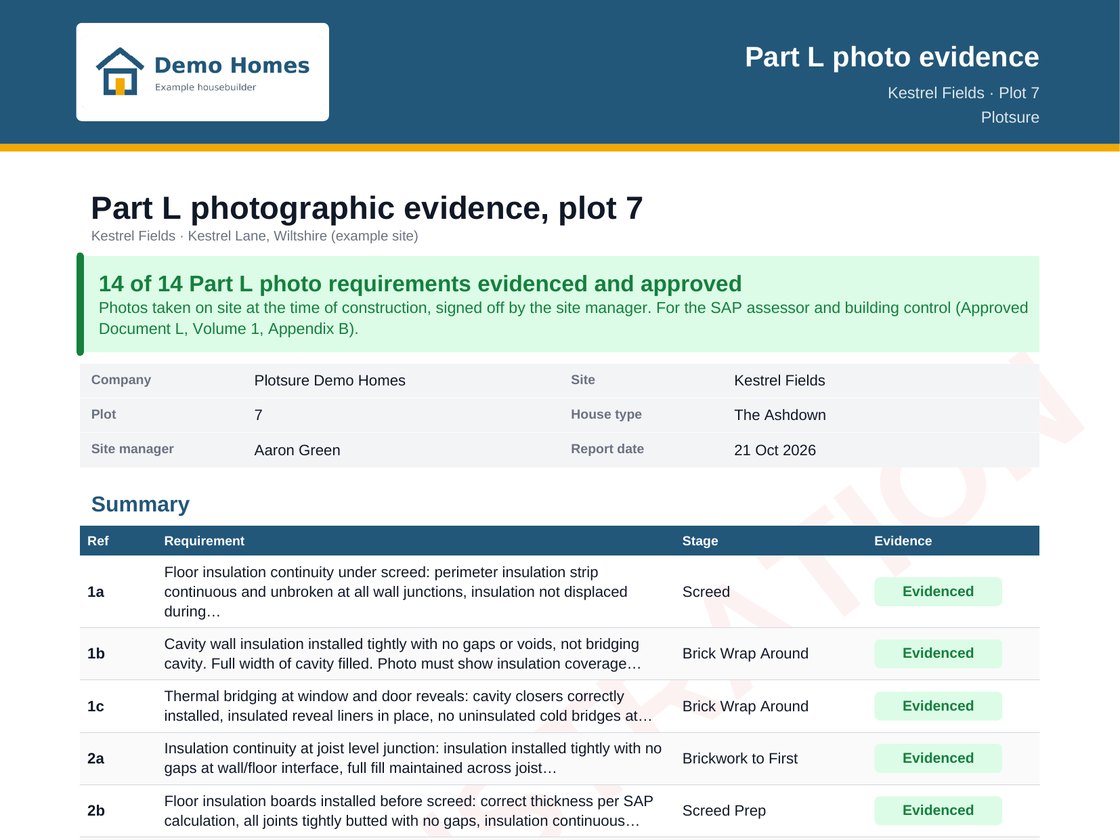Click the '1b' reference cell
The height and width of the screenshot is (840, 1120).
click(x=96, y=654)
